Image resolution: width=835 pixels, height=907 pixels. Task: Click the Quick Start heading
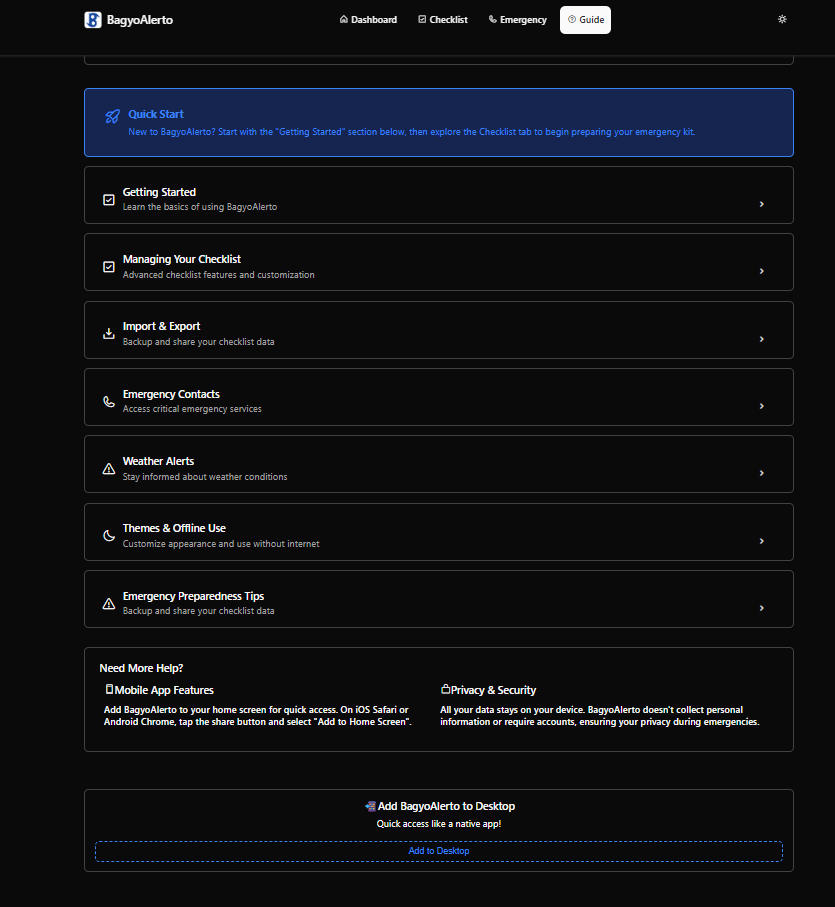coord(156,114)
